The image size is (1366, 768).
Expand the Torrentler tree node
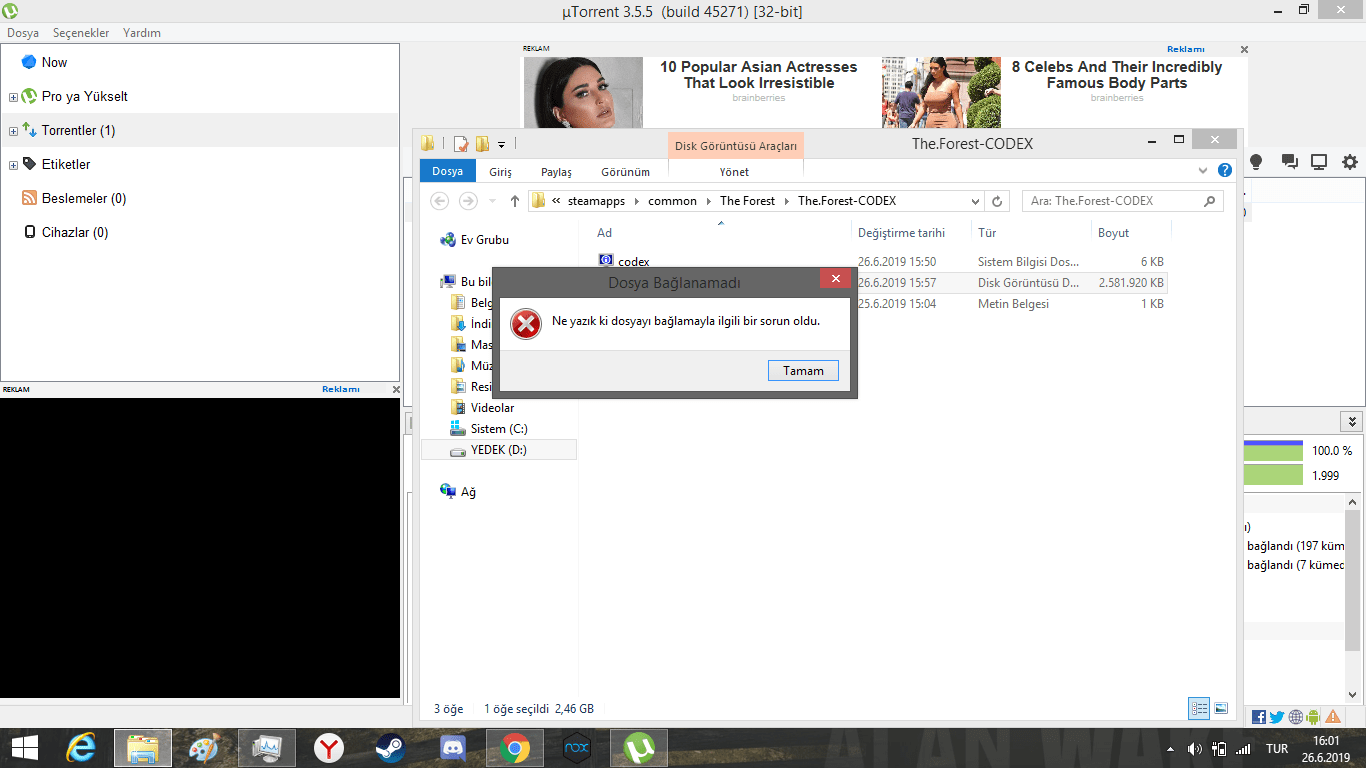(13, 131)
